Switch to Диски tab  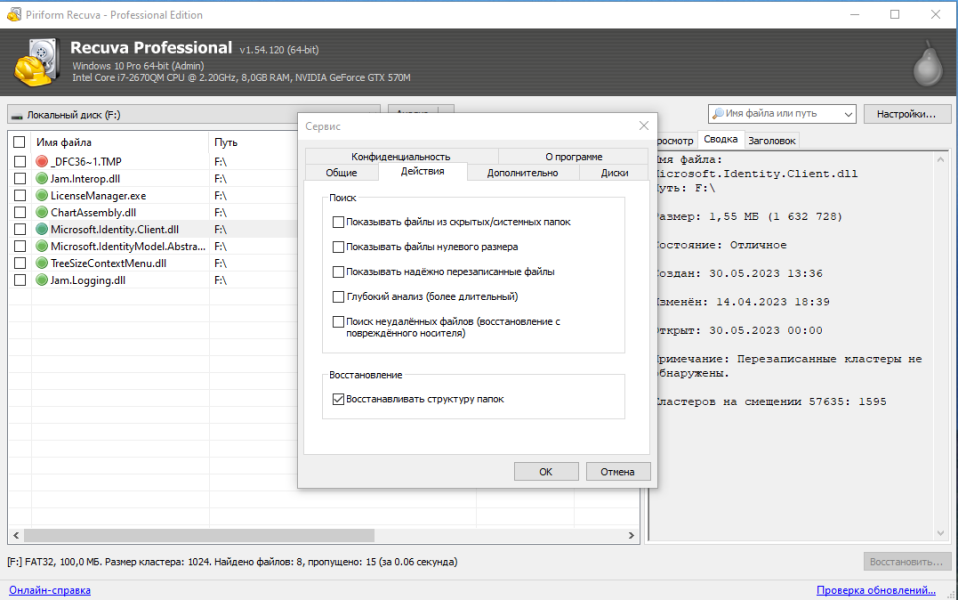tap(614, 173)
